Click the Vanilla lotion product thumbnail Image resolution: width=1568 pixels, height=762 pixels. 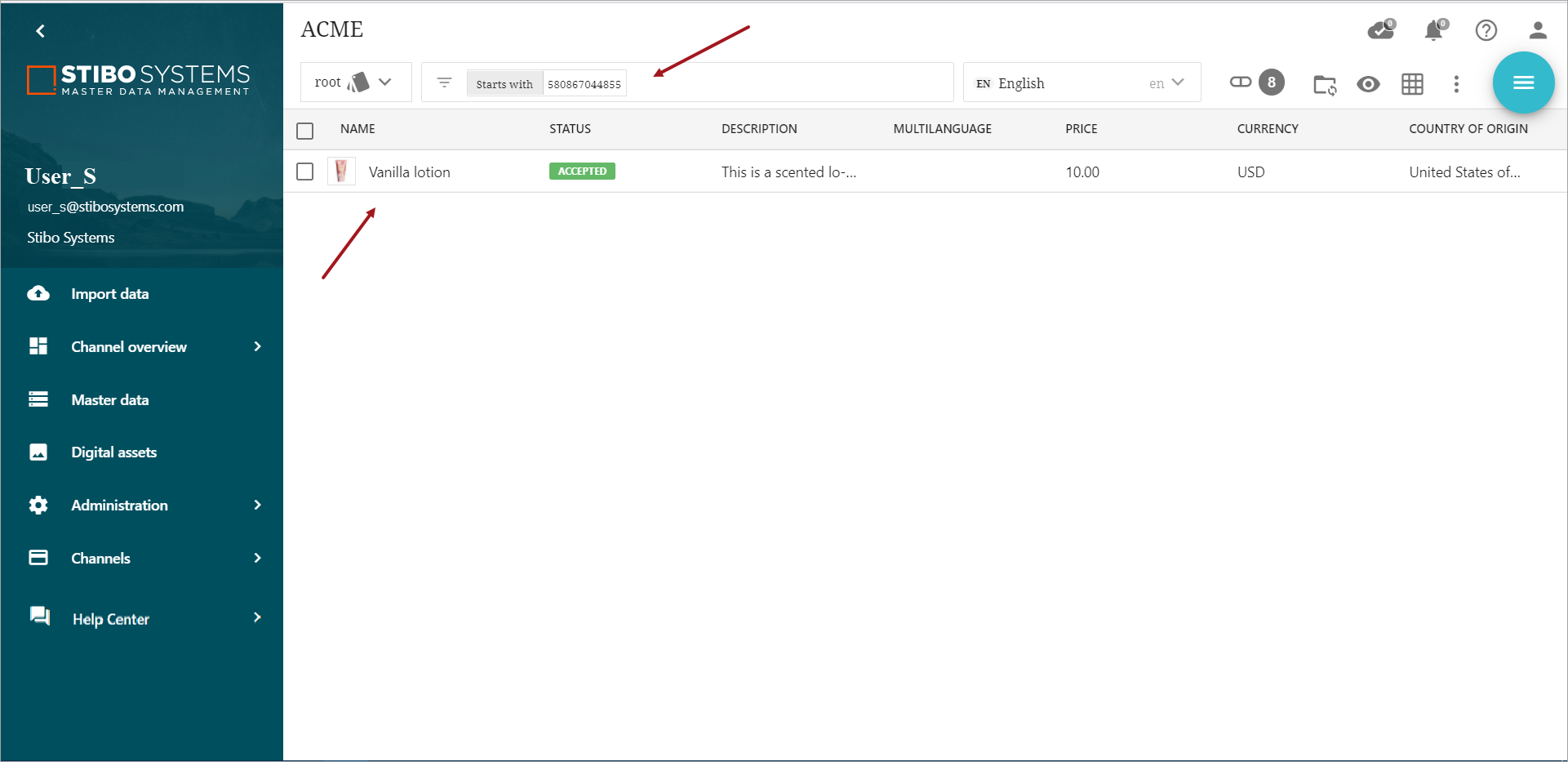(341, 172)
